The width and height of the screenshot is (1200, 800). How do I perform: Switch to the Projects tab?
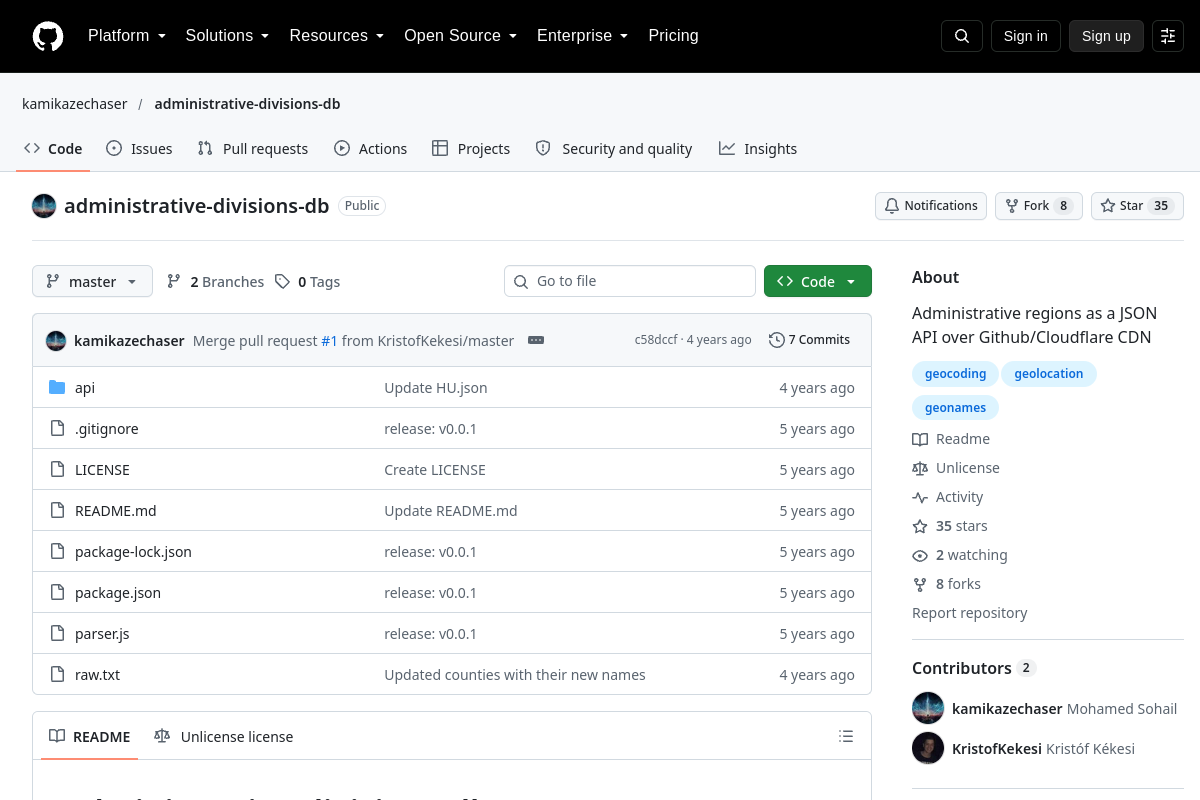point(471,149)
